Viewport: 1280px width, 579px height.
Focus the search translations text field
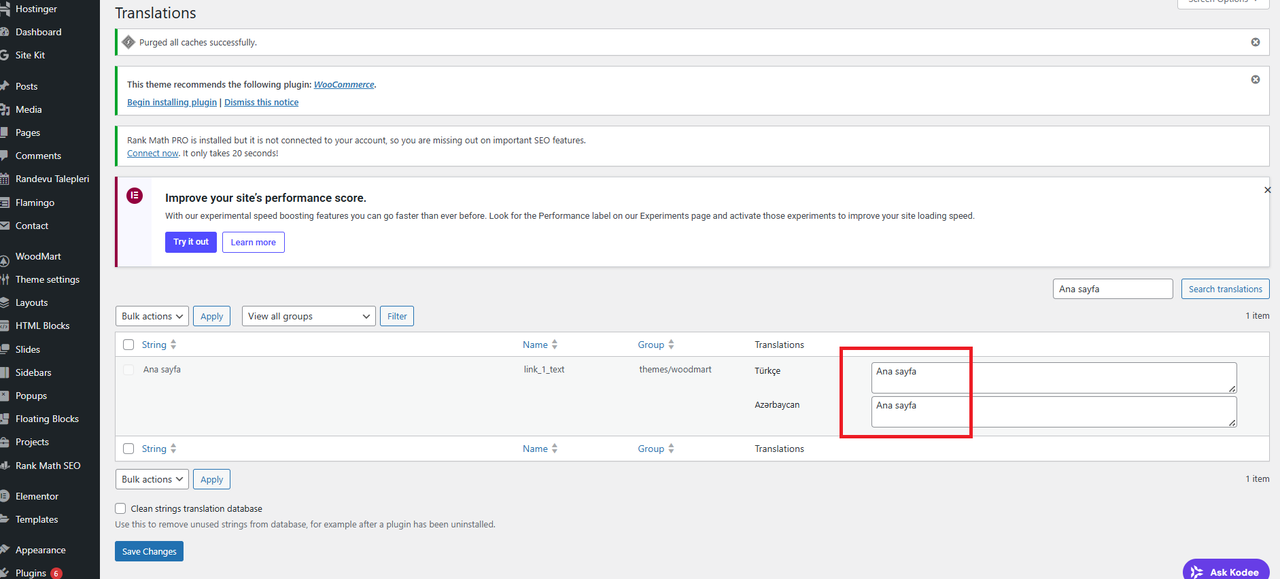coord(1113,289)
